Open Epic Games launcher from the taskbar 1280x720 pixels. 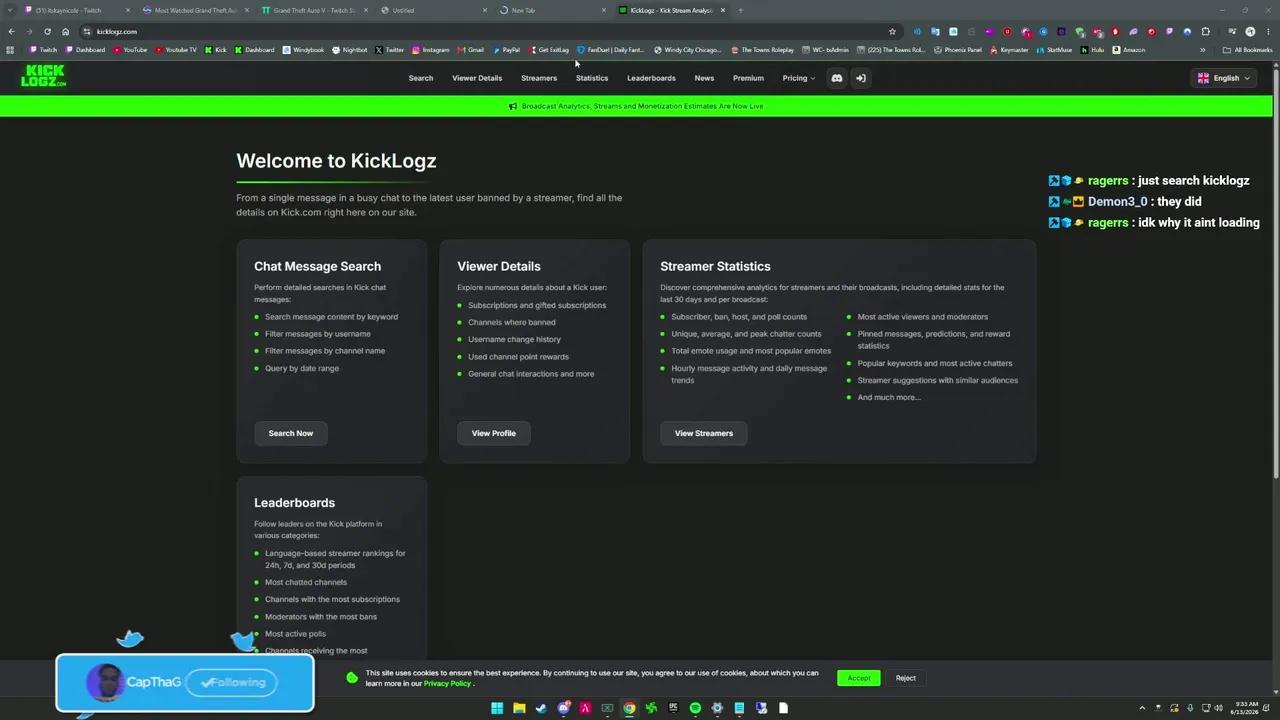click(x=673, y=708)
